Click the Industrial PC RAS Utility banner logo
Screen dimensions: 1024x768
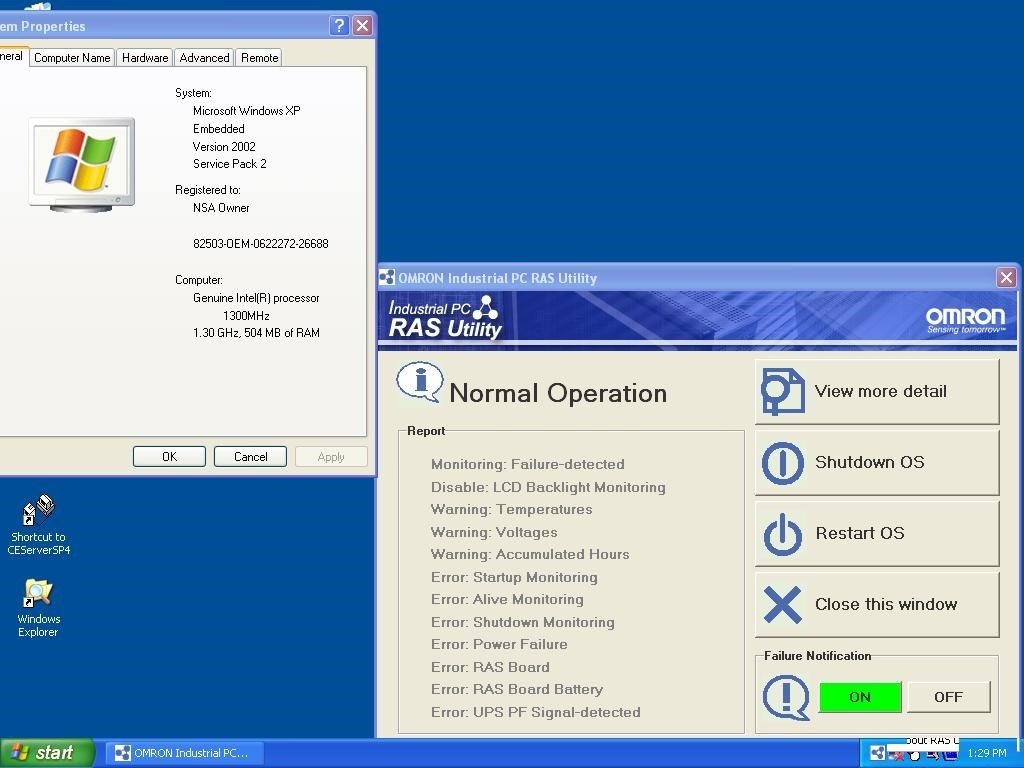point(445,317)
